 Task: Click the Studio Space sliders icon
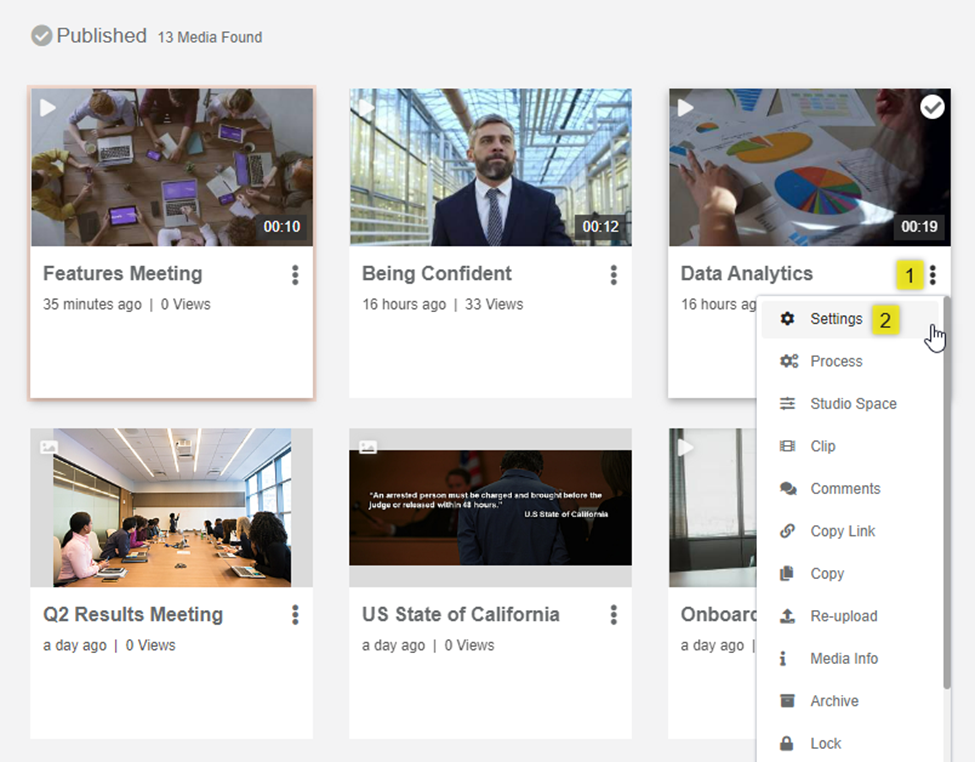coord(788,404)
